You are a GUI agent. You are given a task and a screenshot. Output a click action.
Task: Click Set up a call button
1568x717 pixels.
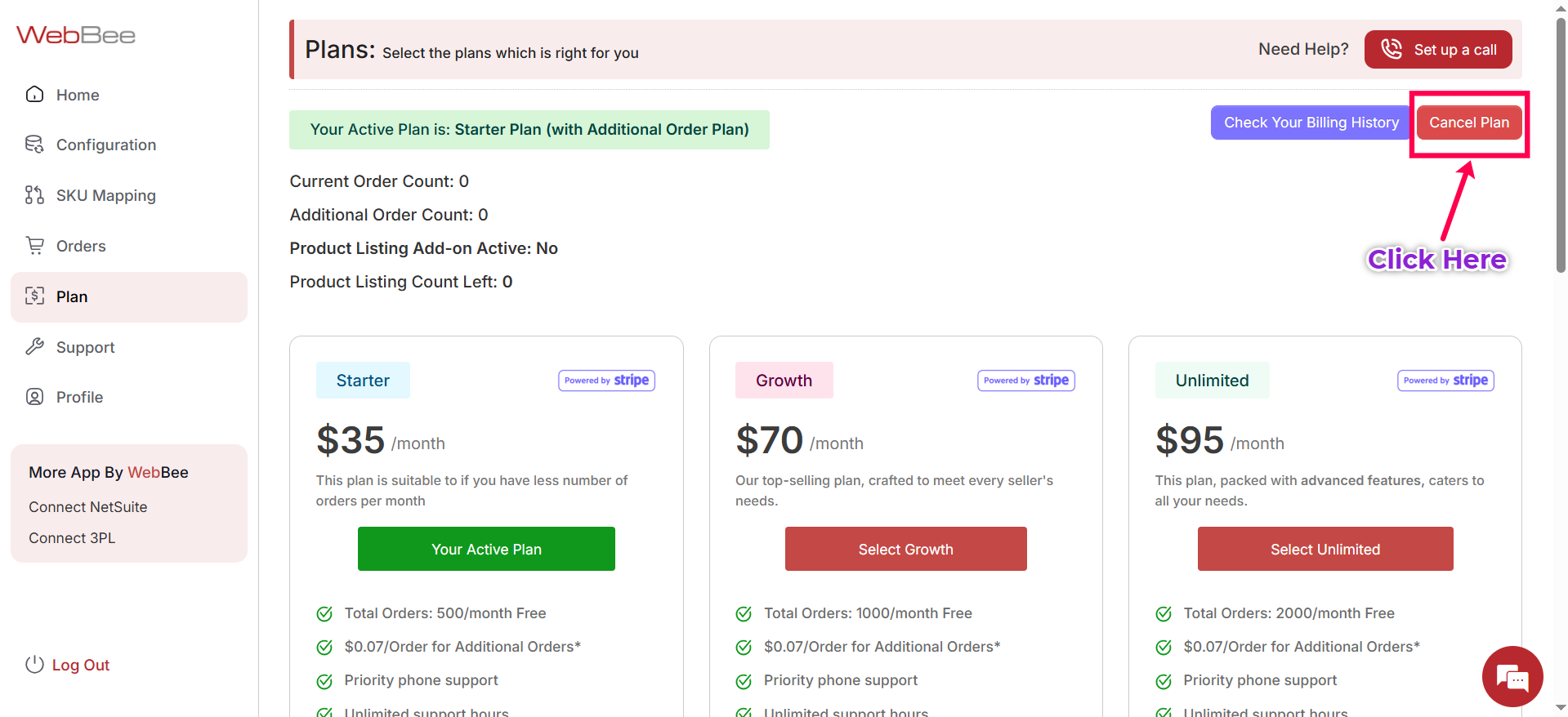(1437, 50)
